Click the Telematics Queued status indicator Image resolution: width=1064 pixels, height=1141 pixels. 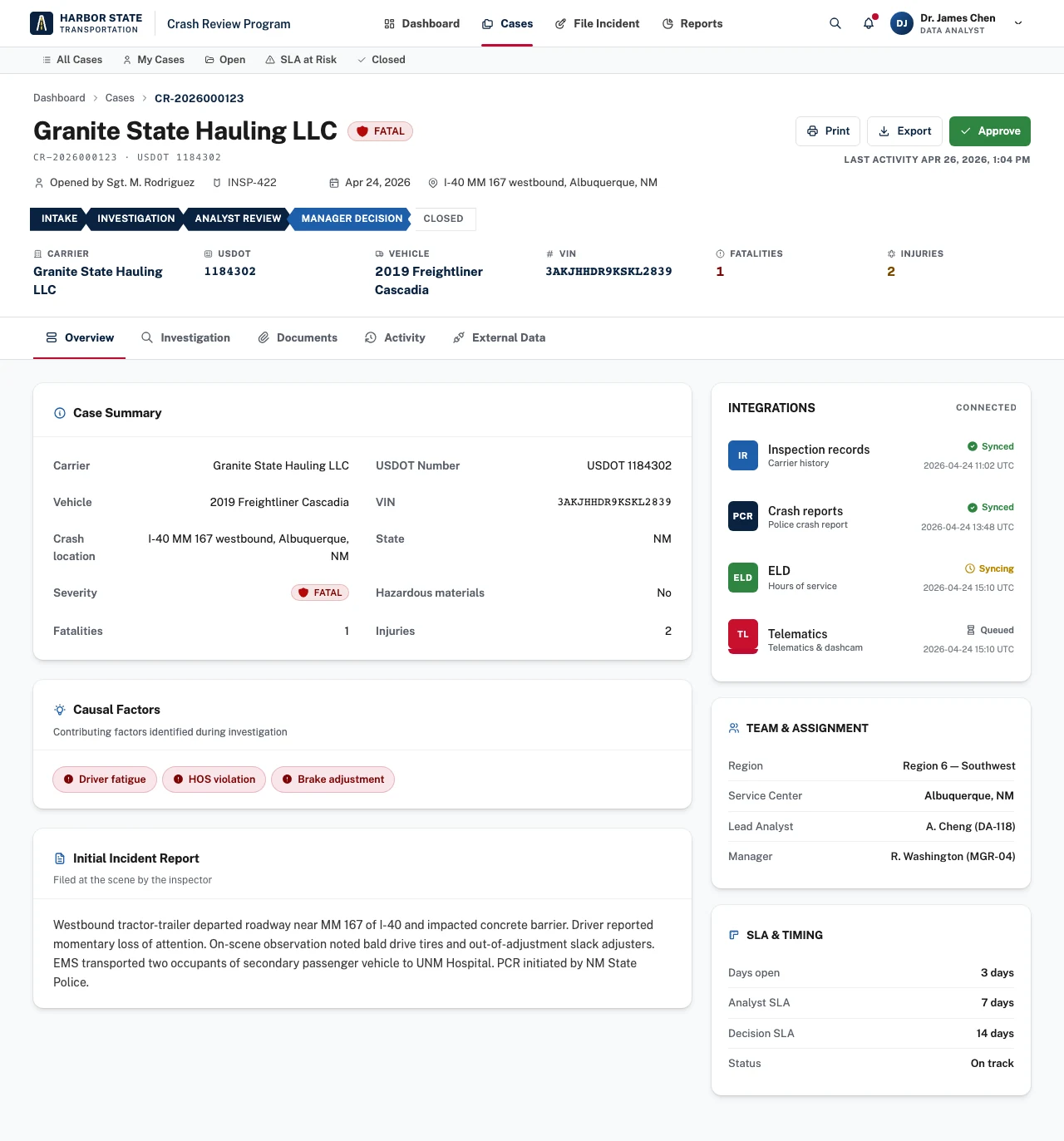pyautogui.click(x=990, y=630)
